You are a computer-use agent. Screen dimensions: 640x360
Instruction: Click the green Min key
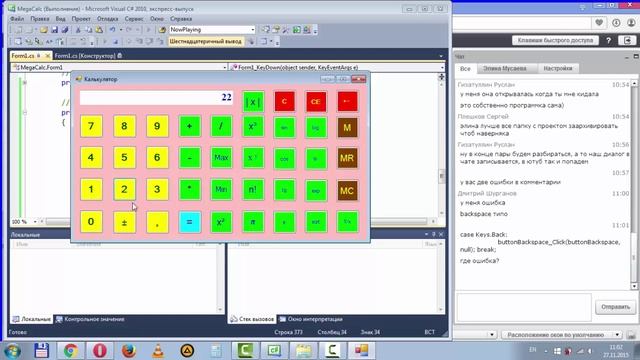[221, 190]
